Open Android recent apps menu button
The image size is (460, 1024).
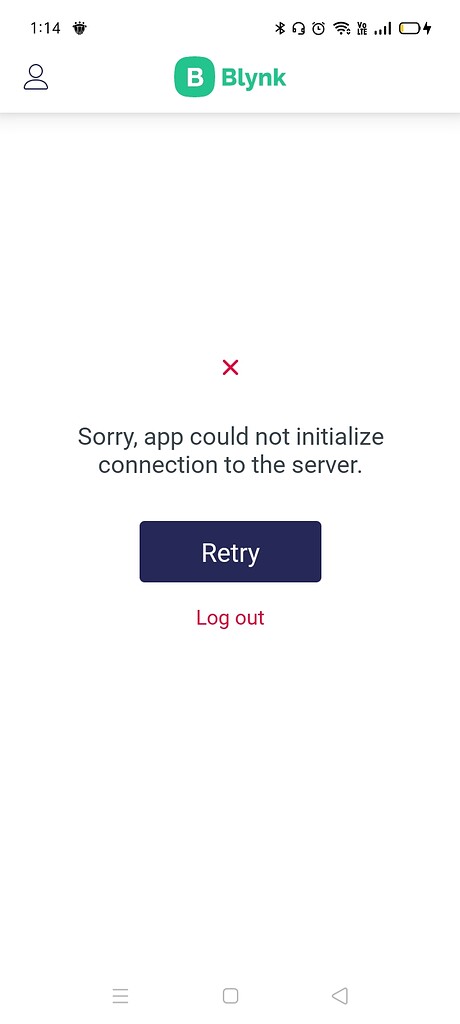(x=120, y=996)
